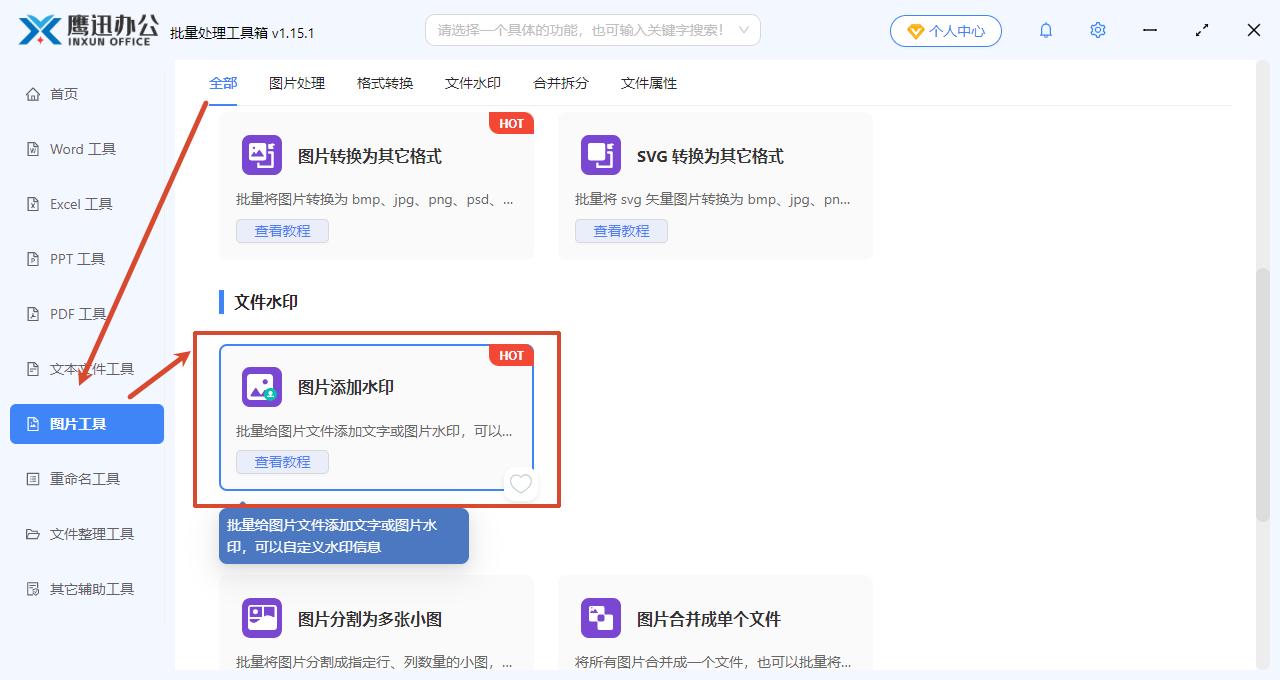The width and height of the screenshot is (1280, 680).
Task: Click 查看教程 under SVG 转换为其它格式
Action: pos(621,231)
